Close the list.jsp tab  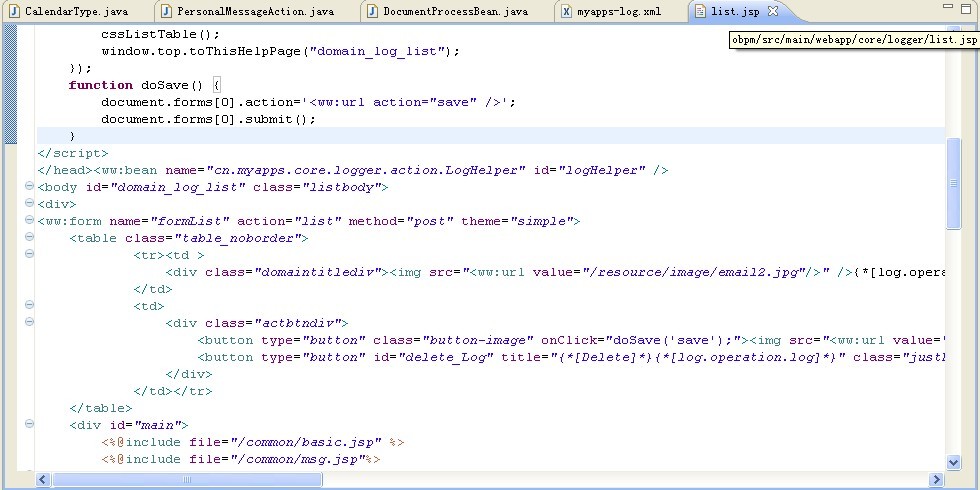click(772, 11)
